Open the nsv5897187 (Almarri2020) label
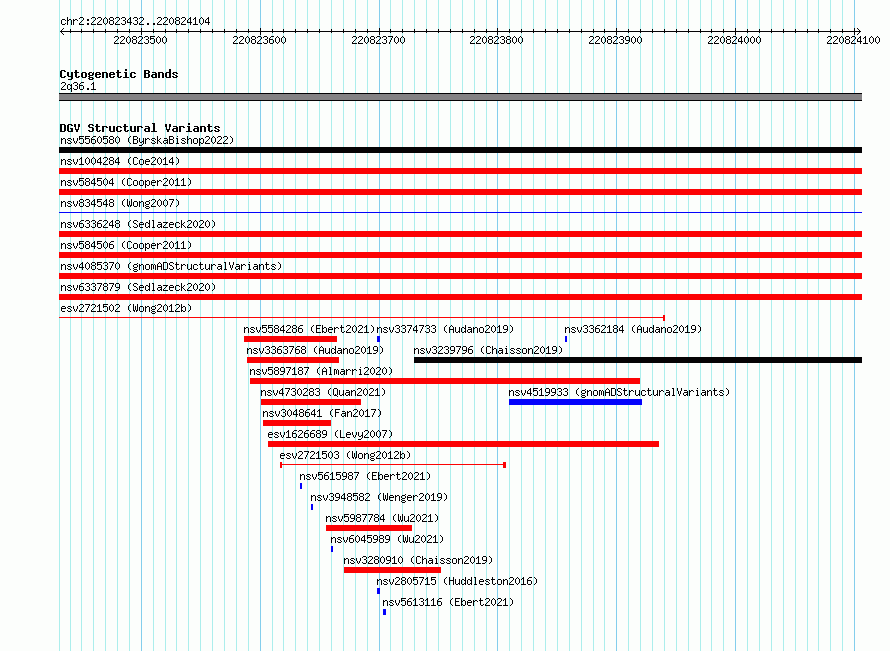This screenshot has height=651, width=890. coord(321,371)
